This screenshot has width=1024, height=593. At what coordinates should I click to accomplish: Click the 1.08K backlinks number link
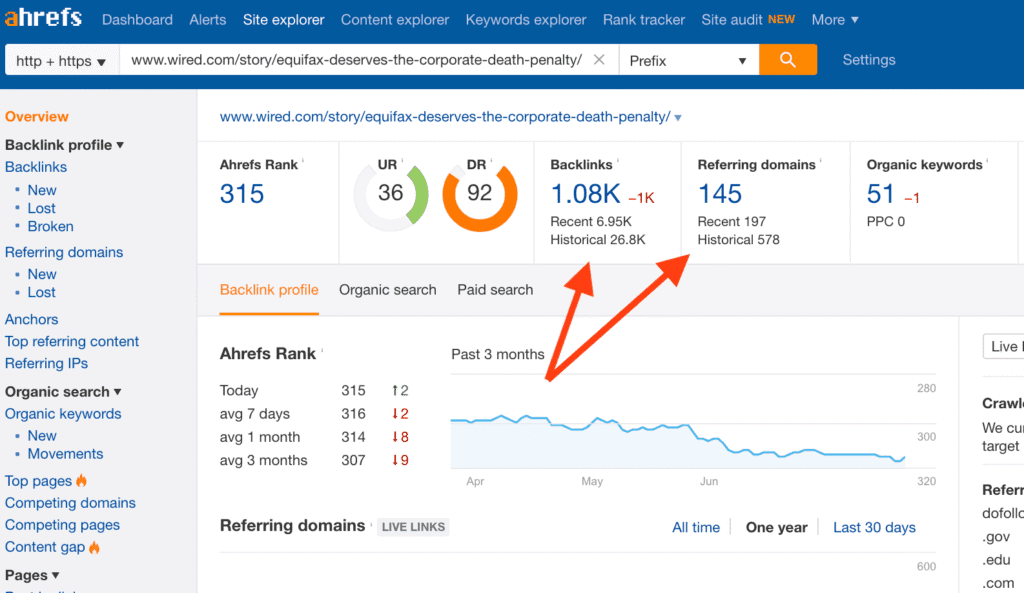(585, 194)
